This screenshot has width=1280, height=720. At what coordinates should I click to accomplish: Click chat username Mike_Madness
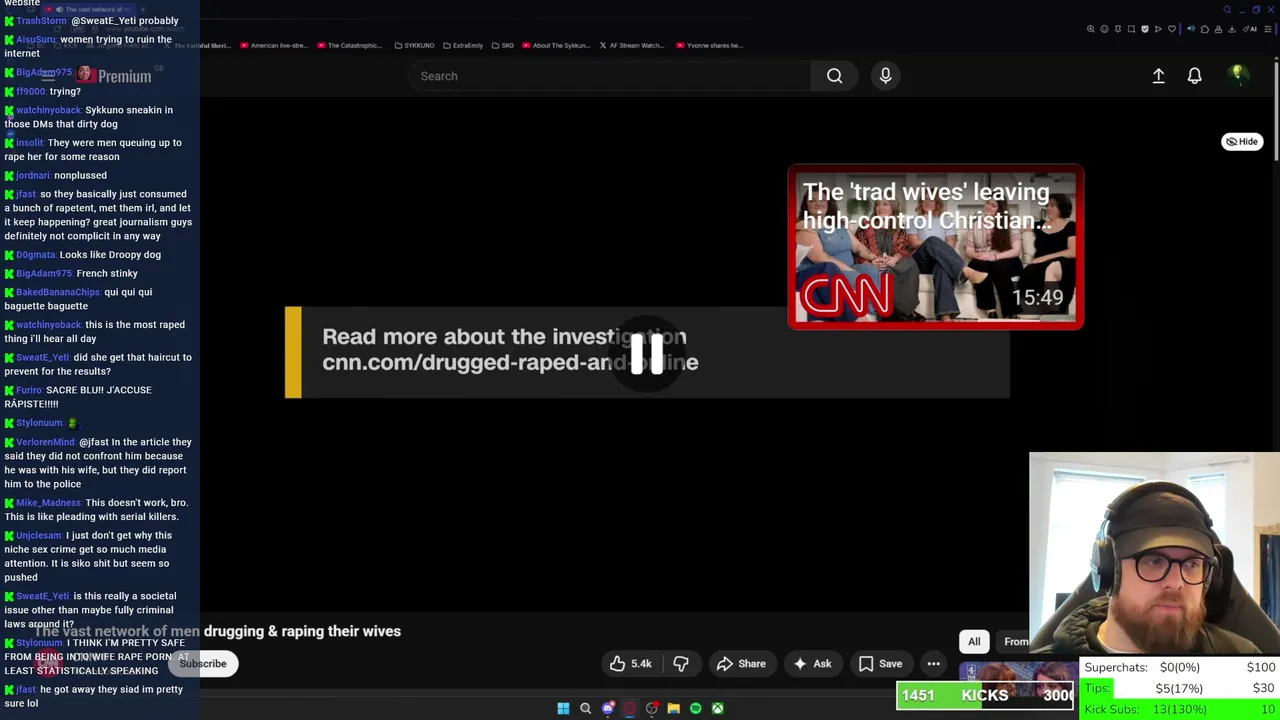point(48,503)
